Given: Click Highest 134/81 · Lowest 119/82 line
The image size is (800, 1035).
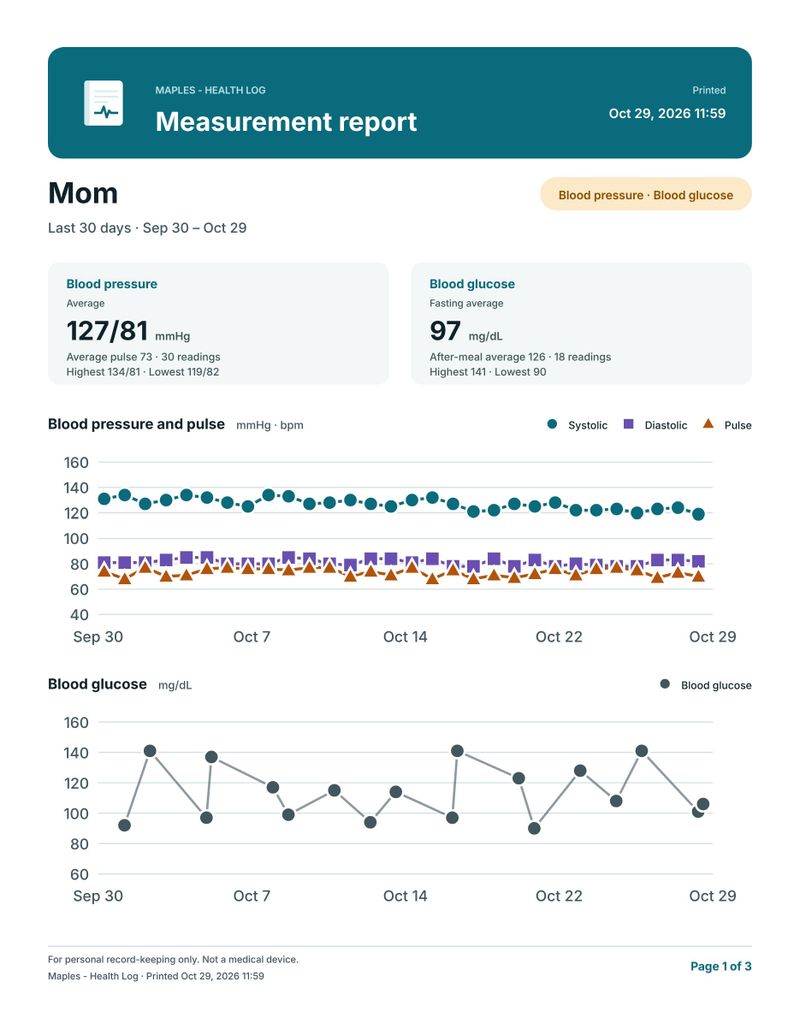Looking at the screenshot, I should [143, 372].
